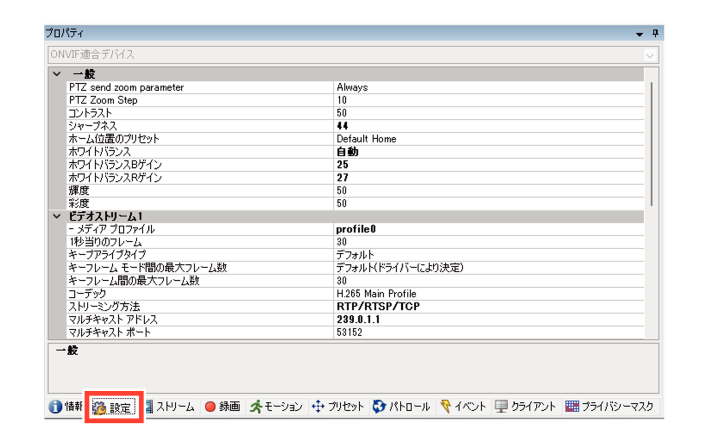Open the クライアント tab
This screenshot has height=443, width=708.
[x=525, y=406]
